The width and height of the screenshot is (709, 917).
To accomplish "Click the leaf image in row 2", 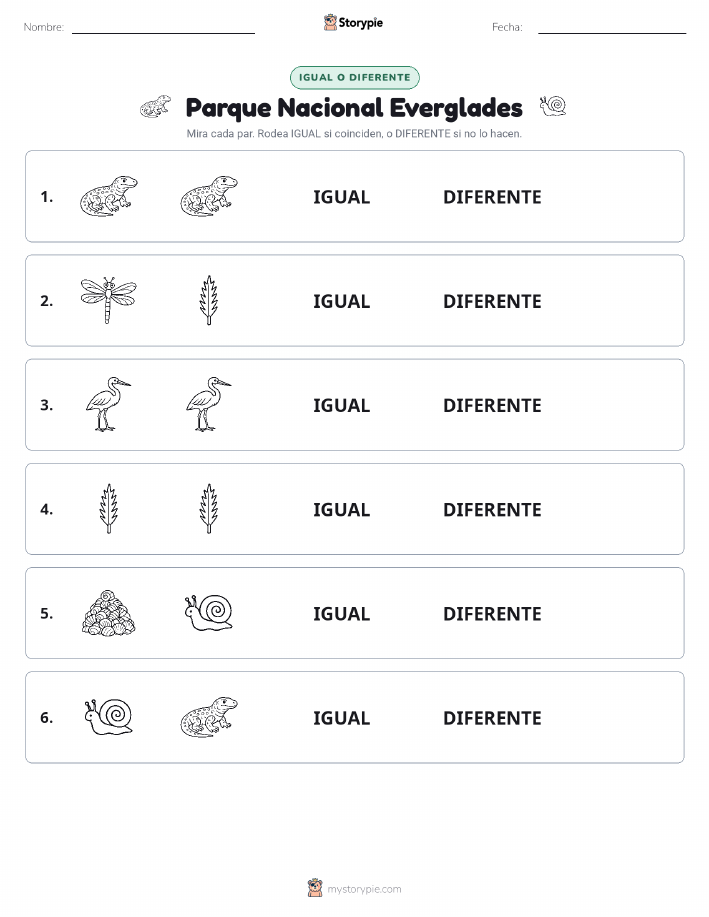I will pyautogui.click(x=209, y=300).
